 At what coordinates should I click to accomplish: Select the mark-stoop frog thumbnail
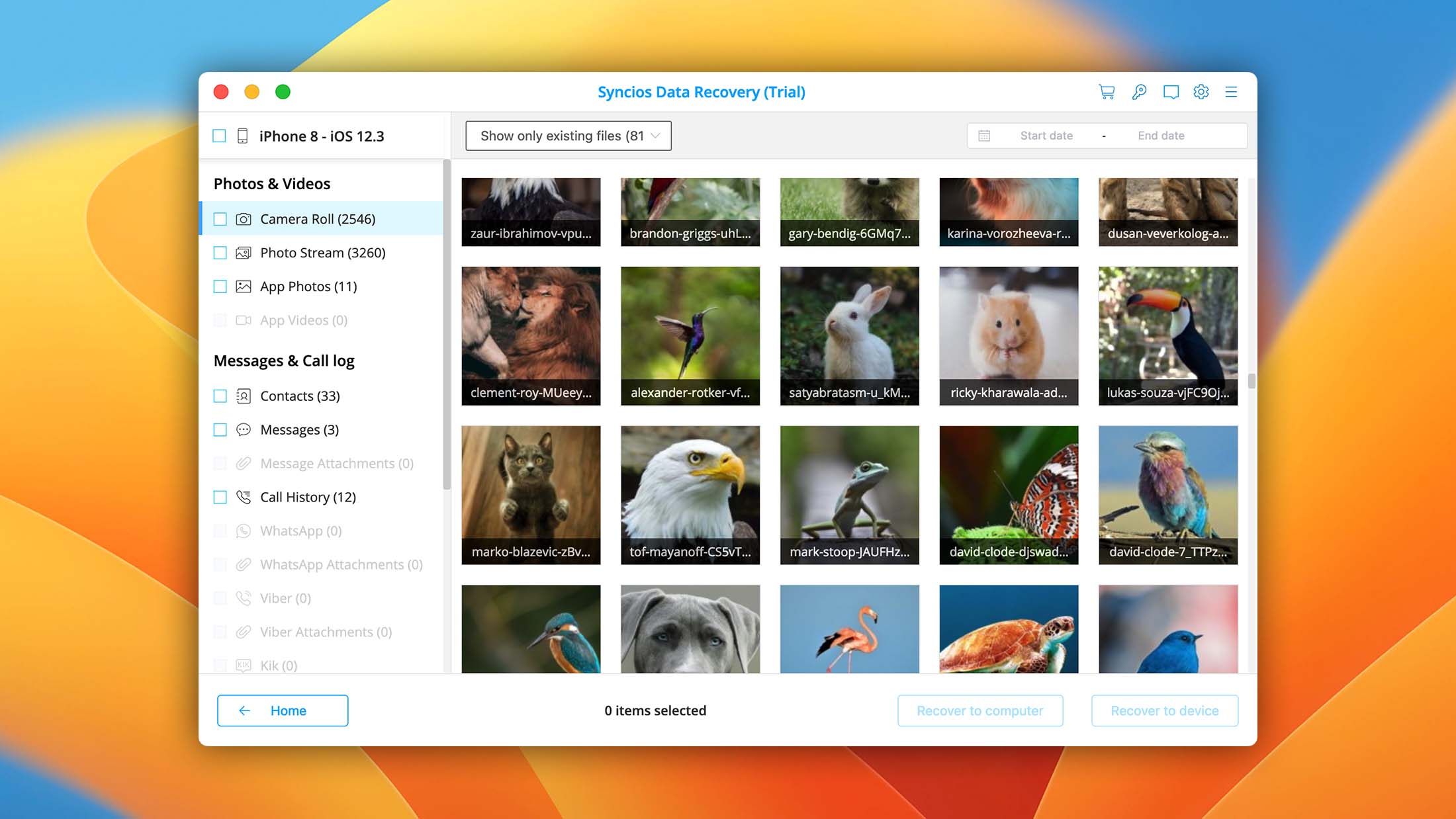click(850, 495)
